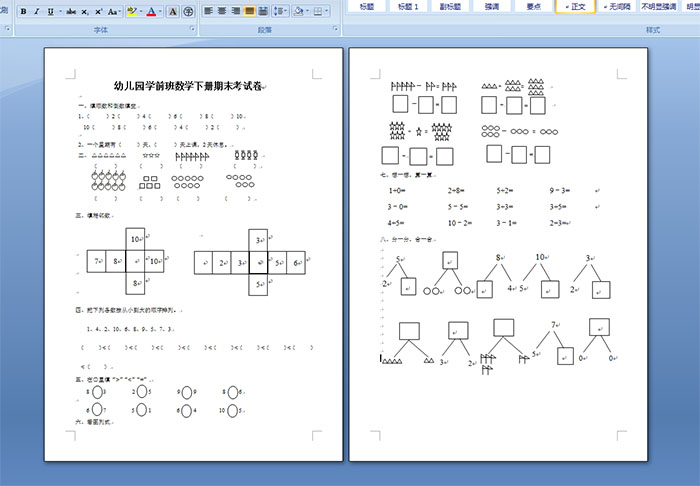Image resolution: width=700 pixels, height=486 pixels.
Task: Apply strikethrough formatting
Action: click(71, 12)
